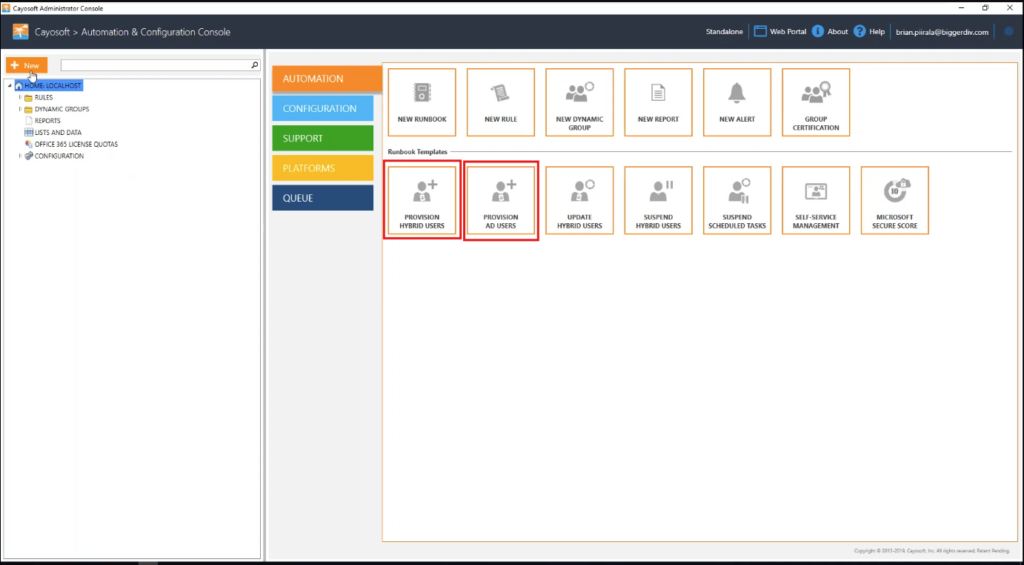Click the tree search input field
The width and height of the screenshot is (1024, 565).
point(156,65)
